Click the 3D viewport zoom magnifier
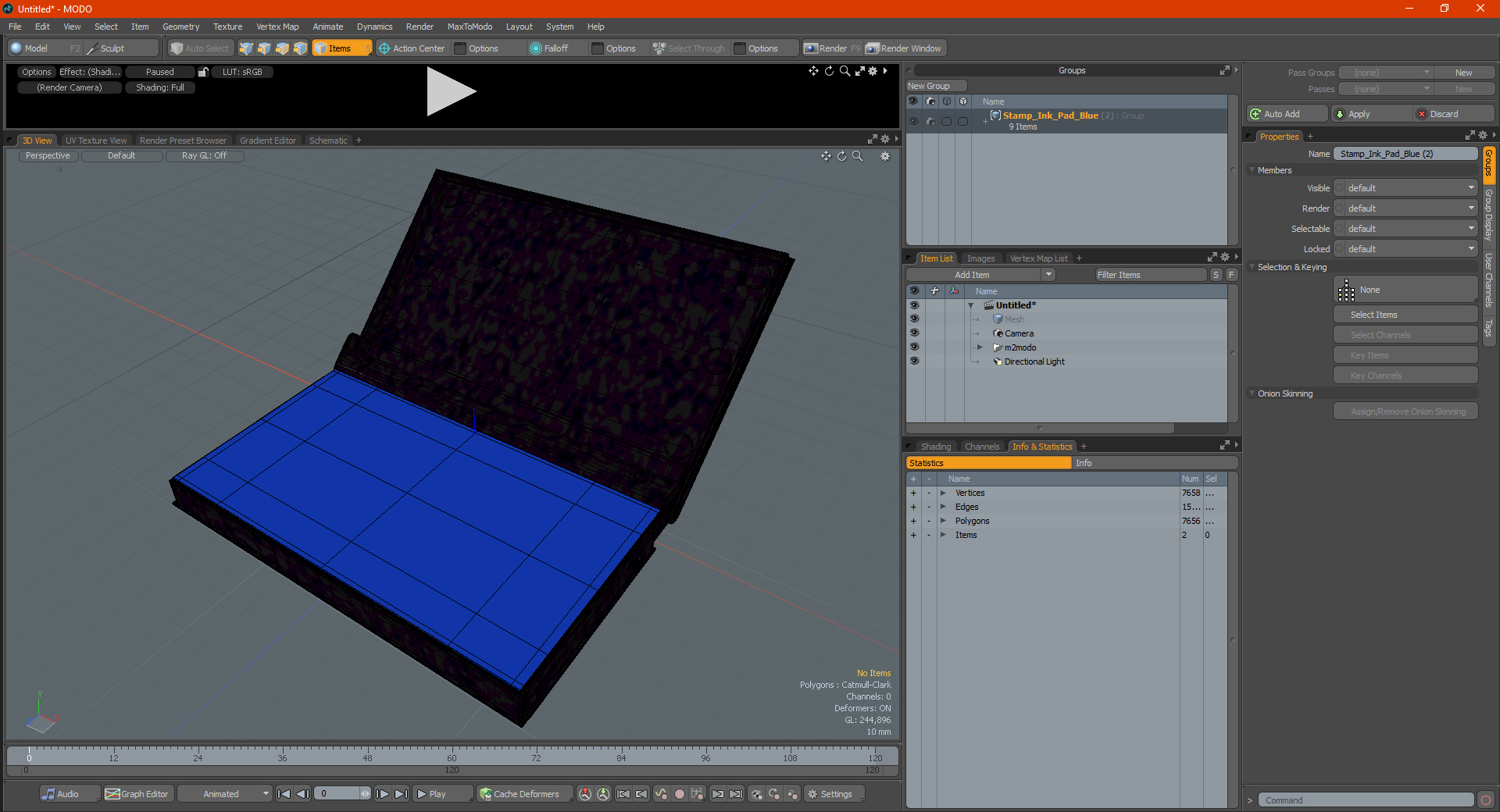This screenshot has height=812, width=1500. pos(858,156)
